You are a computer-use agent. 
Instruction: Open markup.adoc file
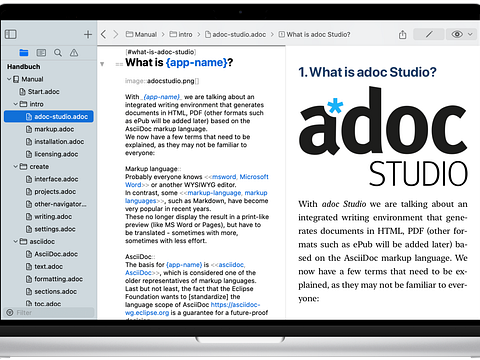click(50, 129)
